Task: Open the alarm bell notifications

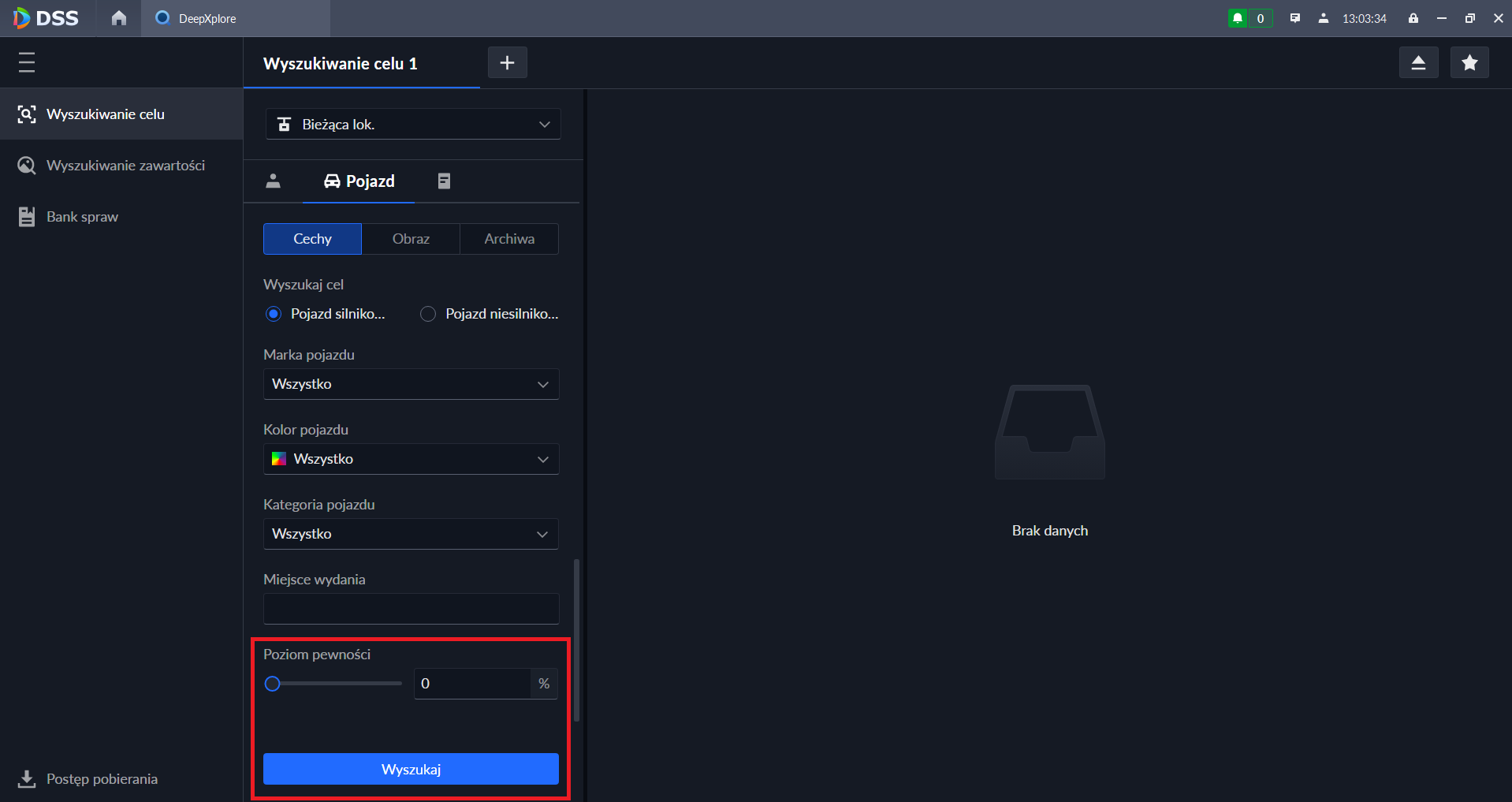Action: (x=1238, y=18)
